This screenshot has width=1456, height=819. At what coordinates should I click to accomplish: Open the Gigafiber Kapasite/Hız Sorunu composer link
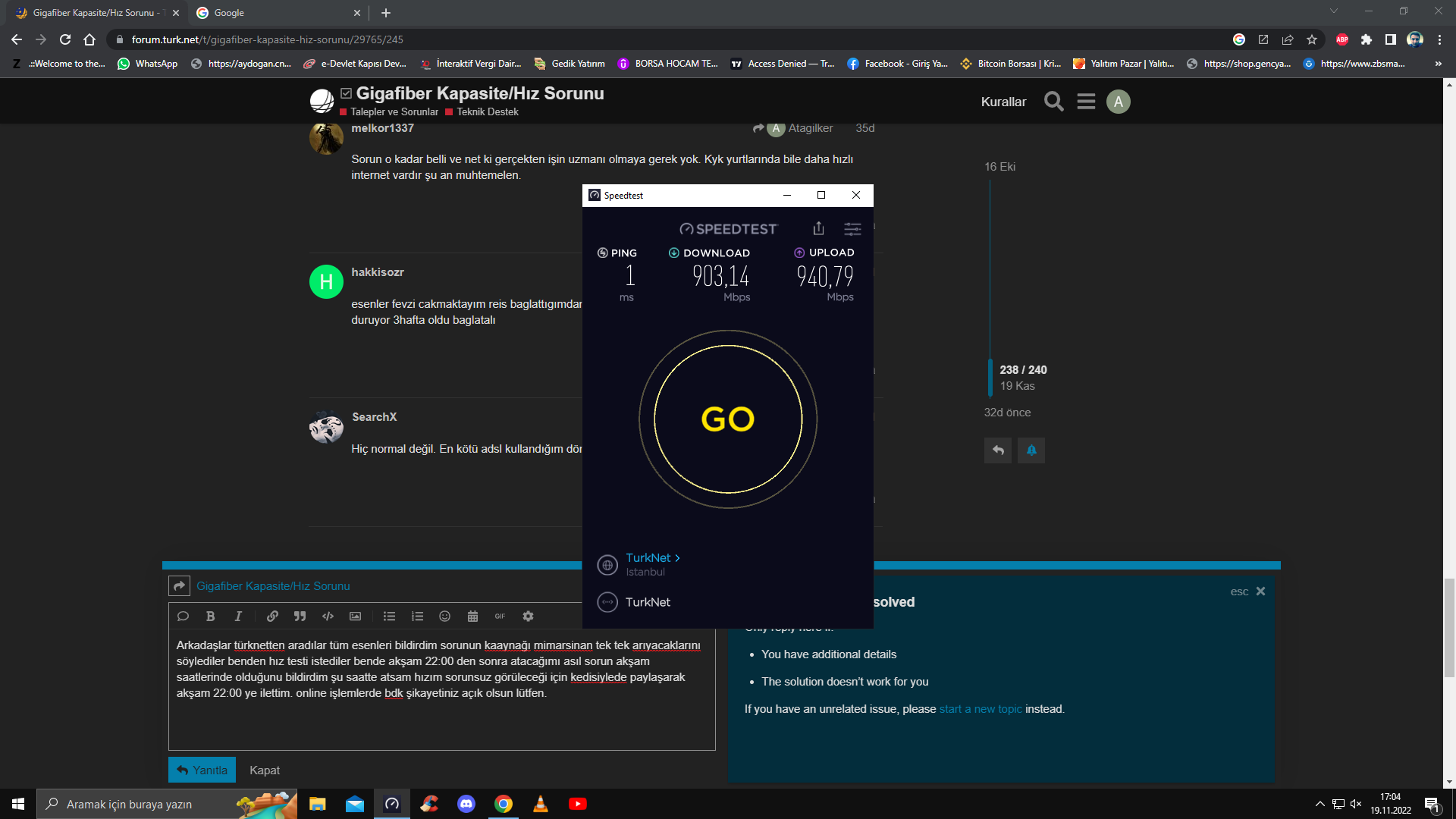(273, 586)
